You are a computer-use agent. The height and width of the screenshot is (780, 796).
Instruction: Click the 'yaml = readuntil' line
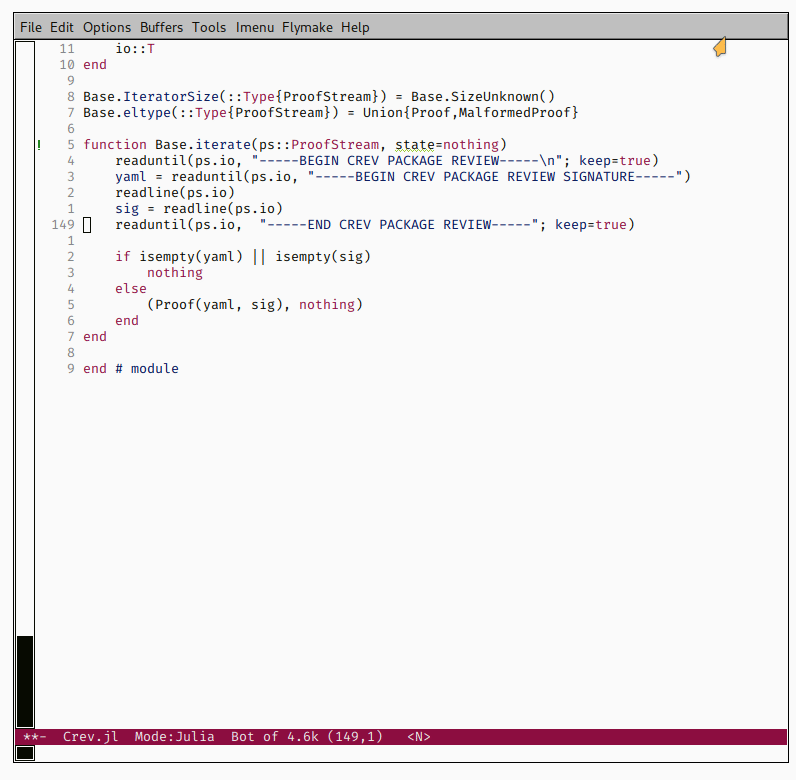403,177
